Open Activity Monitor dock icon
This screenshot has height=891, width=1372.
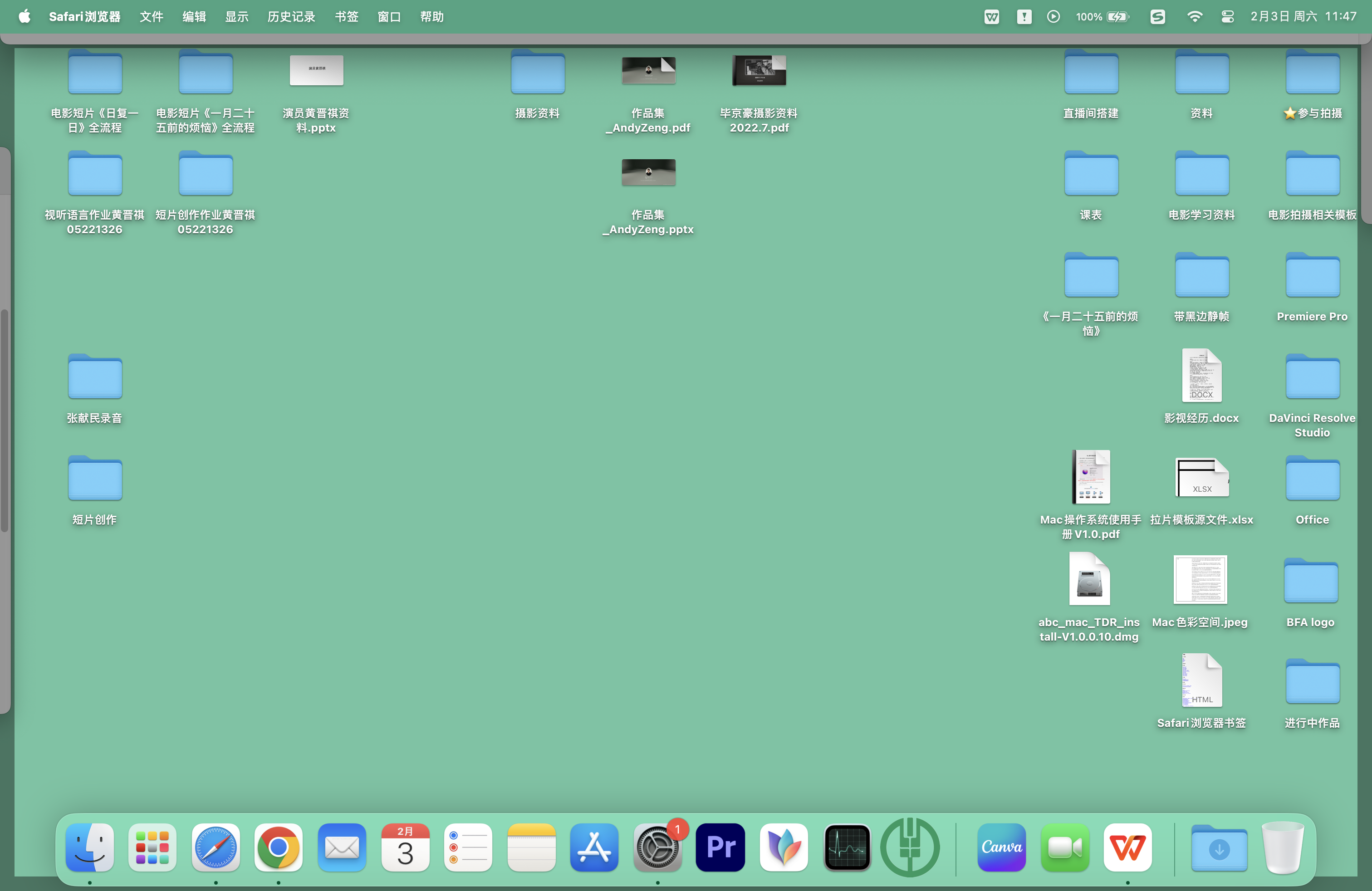pos(847,847)
